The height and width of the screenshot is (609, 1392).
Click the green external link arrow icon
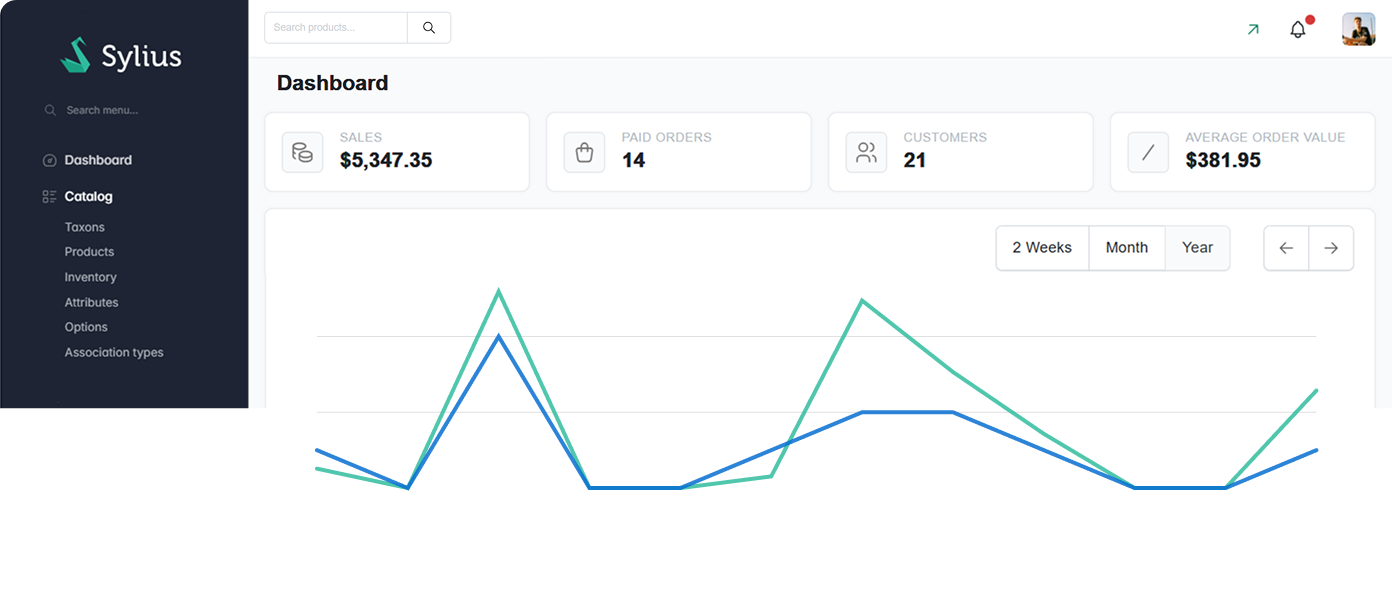[1253, 30]
